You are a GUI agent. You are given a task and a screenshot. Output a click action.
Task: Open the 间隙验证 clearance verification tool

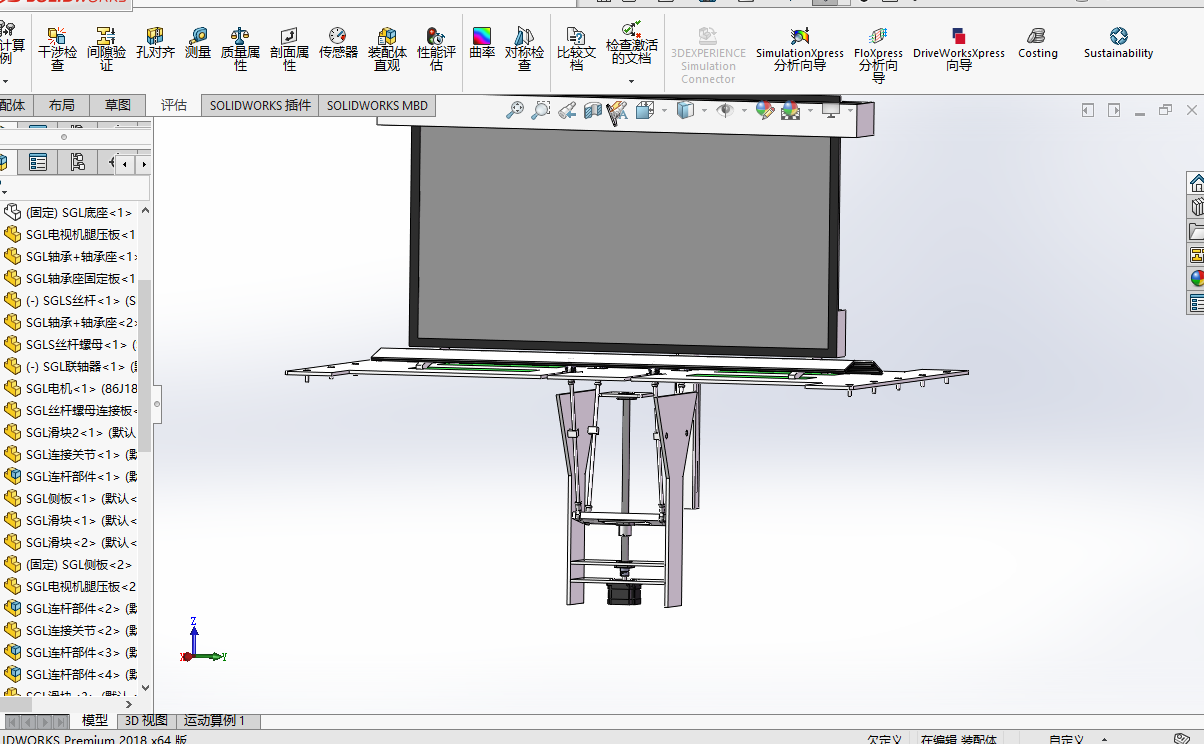pos(107,49)
